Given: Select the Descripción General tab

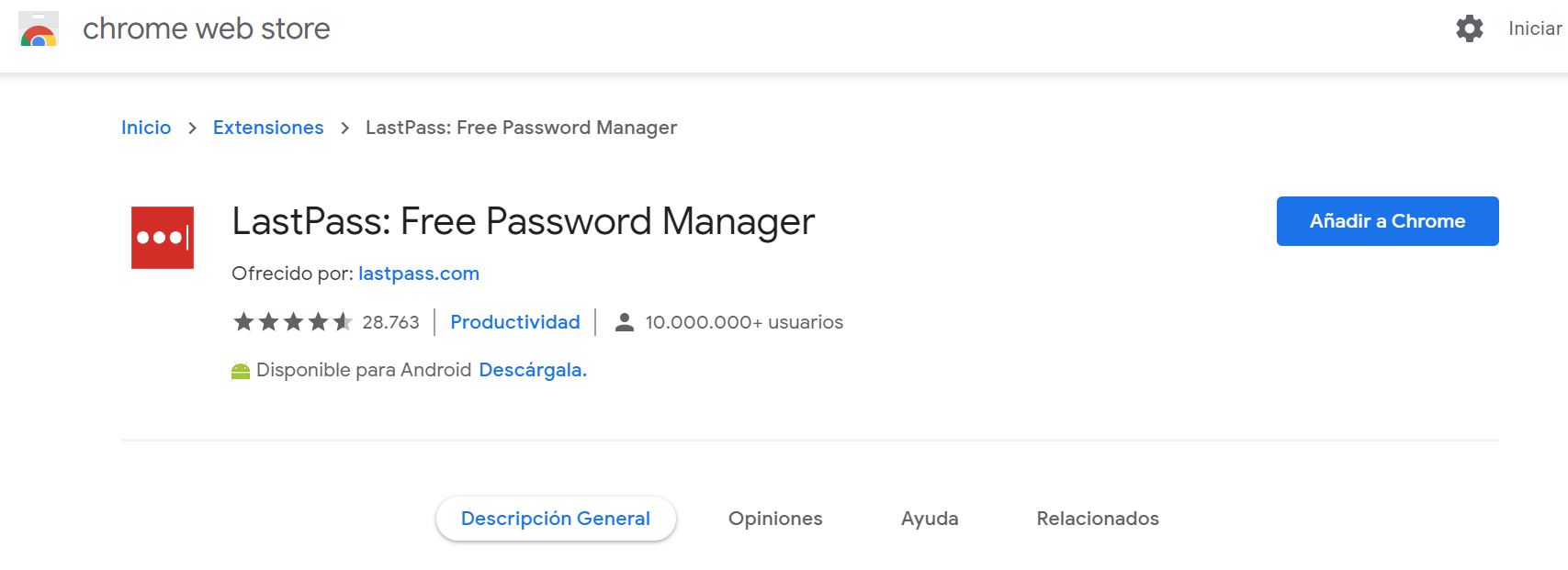Looking at the screenshot, I should (556, 519).
